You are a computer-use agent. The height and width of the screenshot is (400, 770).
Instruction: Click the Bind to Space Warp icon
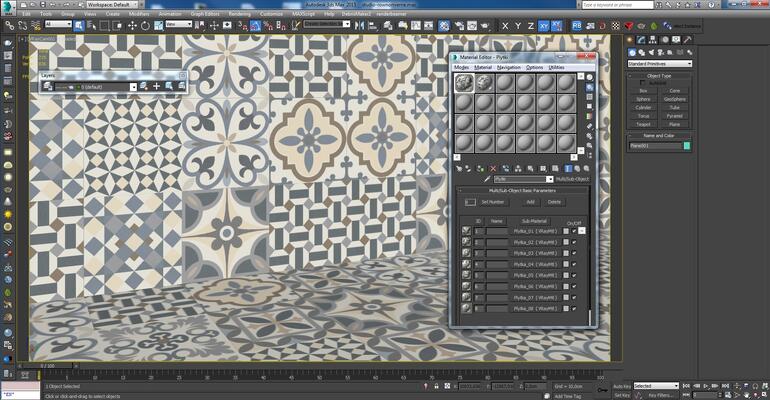(36, 26)
